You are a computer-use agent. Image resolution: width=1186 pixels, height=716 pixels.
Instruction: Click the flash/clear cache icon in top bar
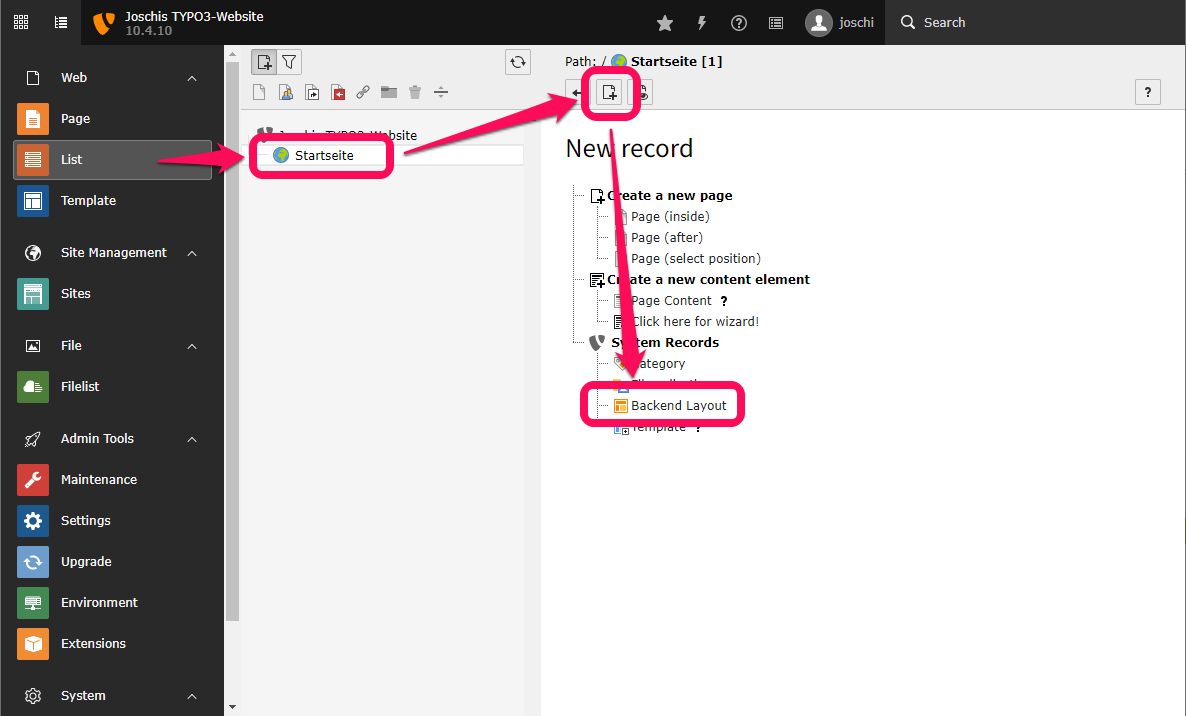701,22
